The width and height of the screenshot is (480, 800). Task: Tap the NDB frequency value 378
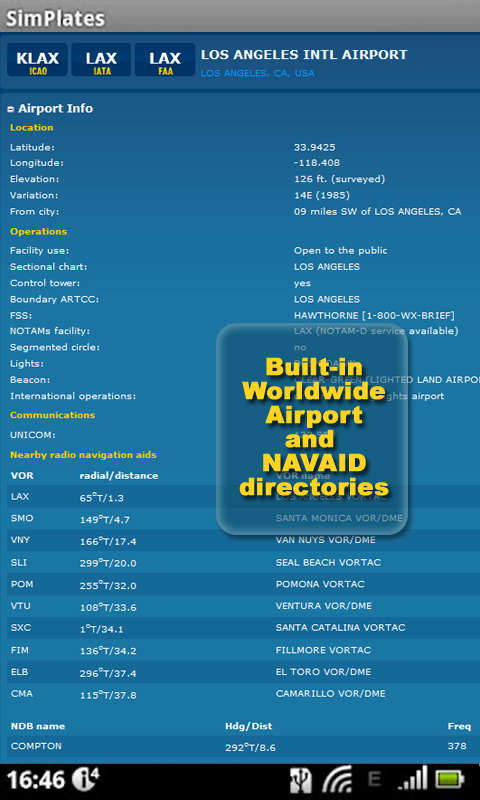pos(457,746)
